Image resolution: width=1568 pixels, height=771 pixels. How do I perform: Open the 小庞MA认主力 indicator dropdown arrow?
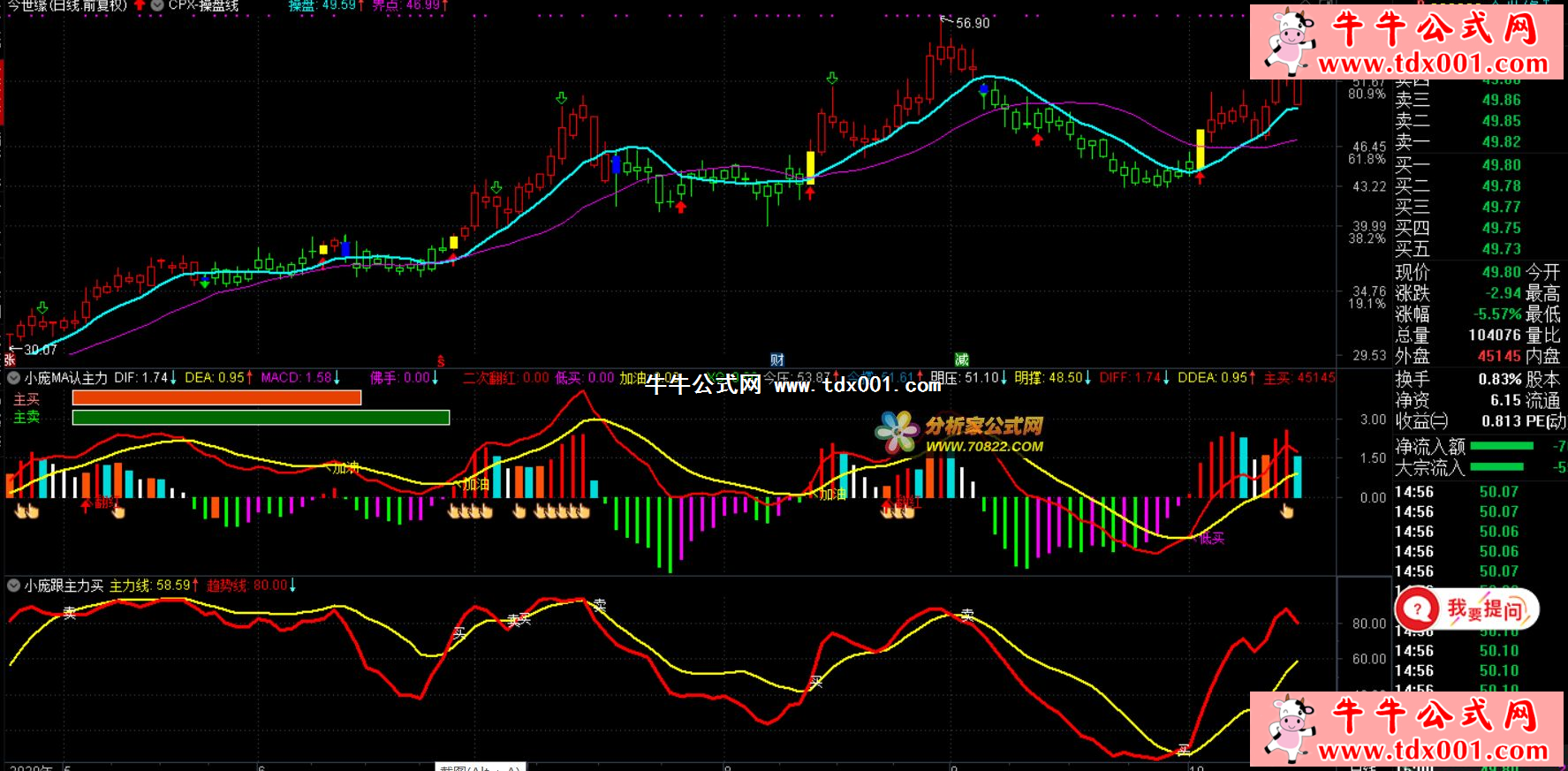pyautogui.click(x=14, y=378)
